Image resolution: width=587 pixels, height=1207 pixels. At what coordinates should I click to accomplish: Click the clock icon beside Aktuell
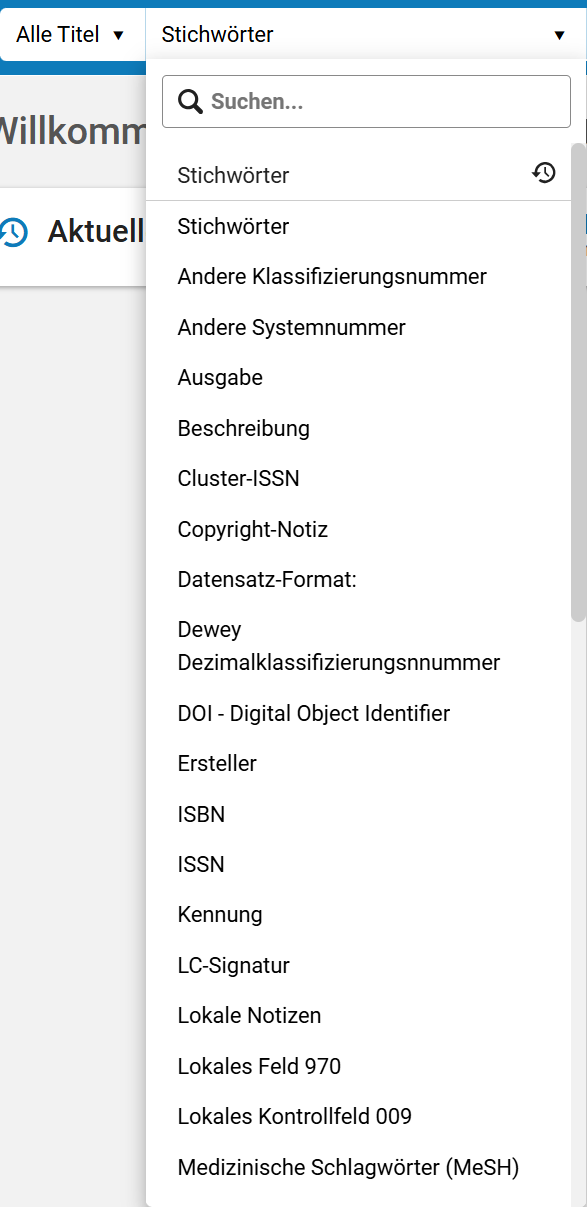(x=13, y=232)
